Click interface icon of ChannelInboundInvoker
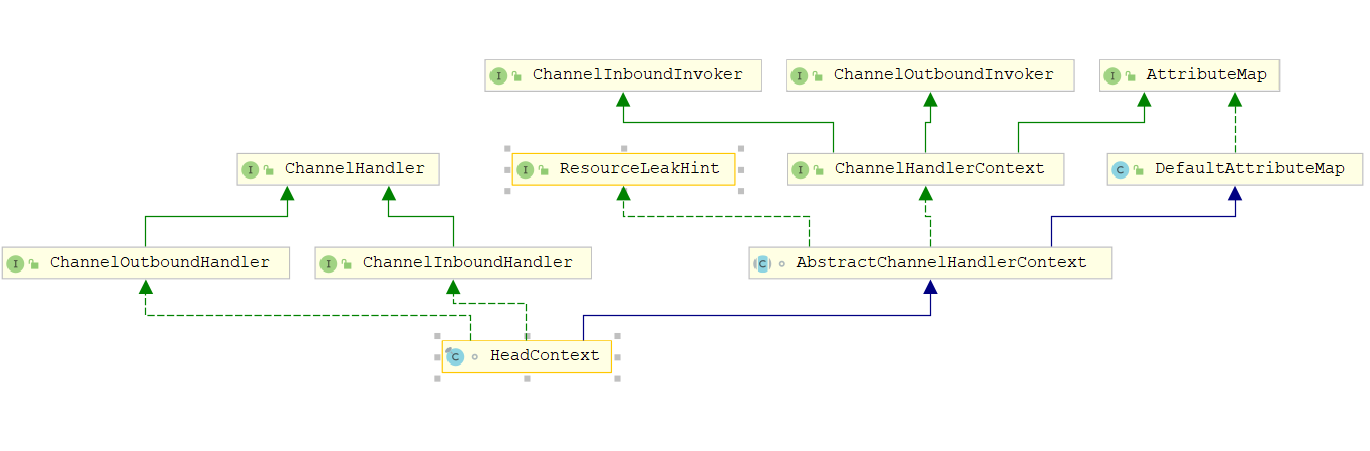 pos(498,76)
